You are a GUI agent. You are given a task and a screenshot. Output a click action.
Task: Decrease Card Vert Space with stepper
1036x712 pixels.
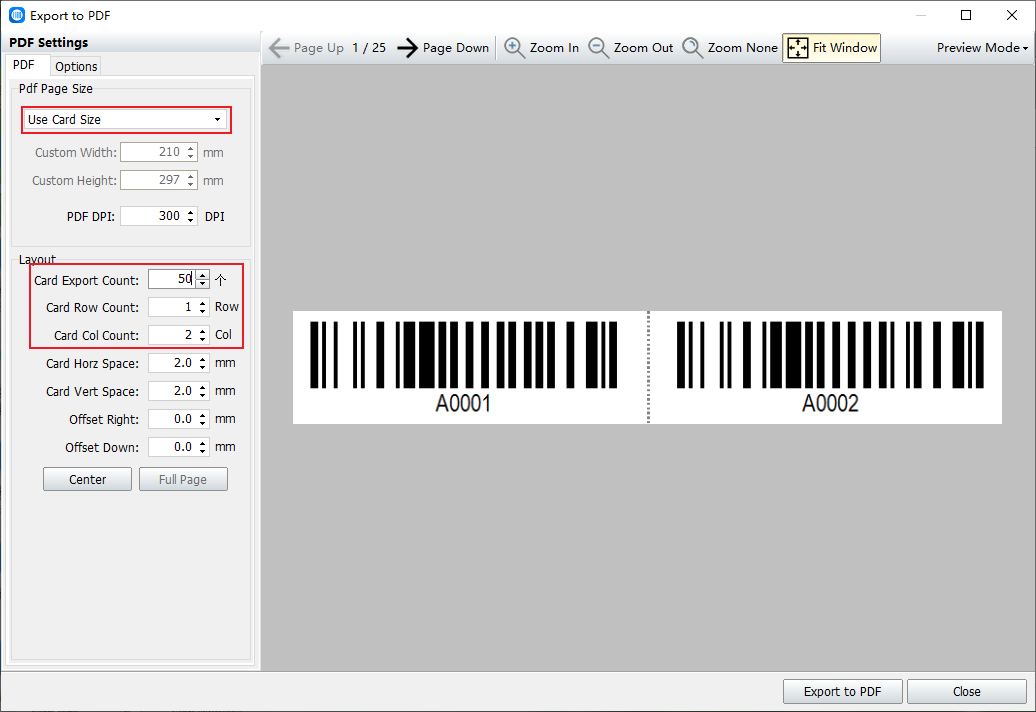(x=203, y=396)
